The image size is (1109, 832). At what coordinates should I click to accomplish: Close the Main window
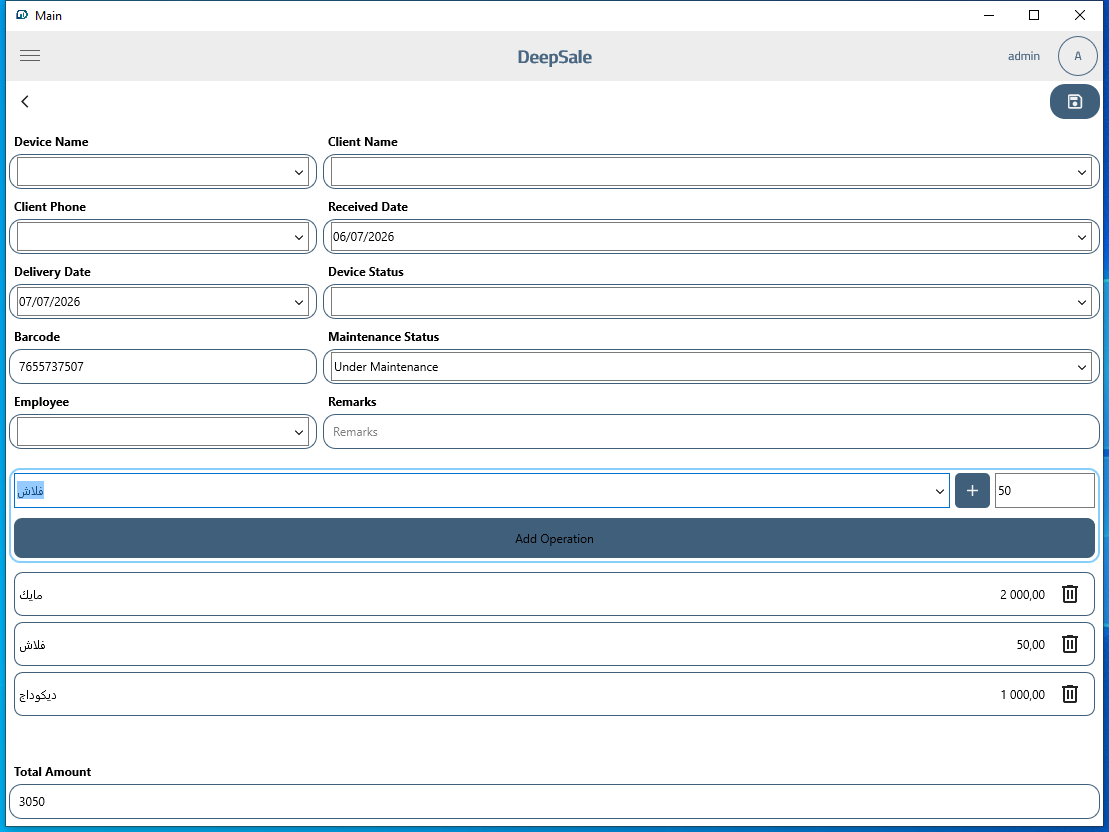click(x=1079, y=15)
